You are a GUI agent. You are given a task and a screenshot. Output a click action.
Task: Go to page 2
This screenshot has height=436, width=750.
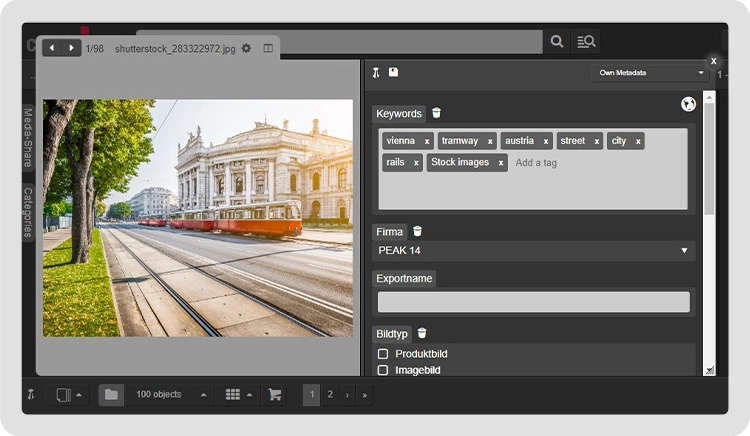pyautogui.click(x=330, y=394)
